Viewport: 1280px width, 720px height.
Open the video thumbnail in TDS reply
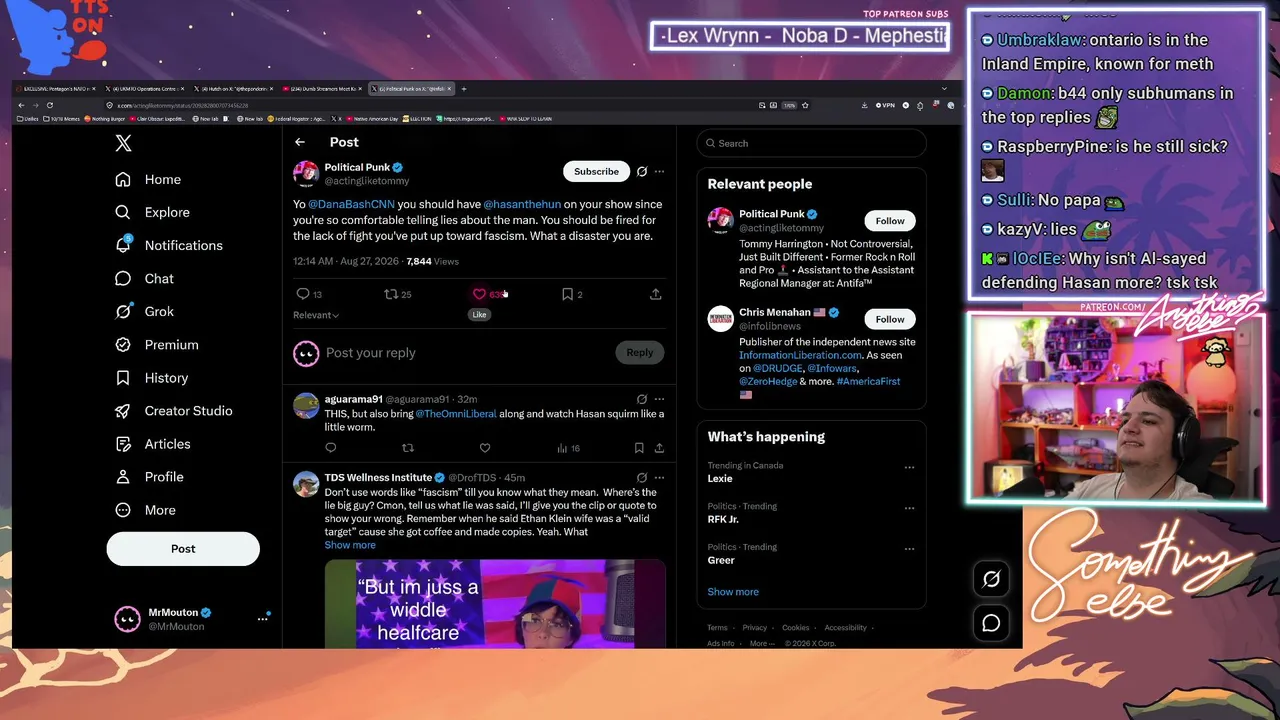[x=495, y=604]
